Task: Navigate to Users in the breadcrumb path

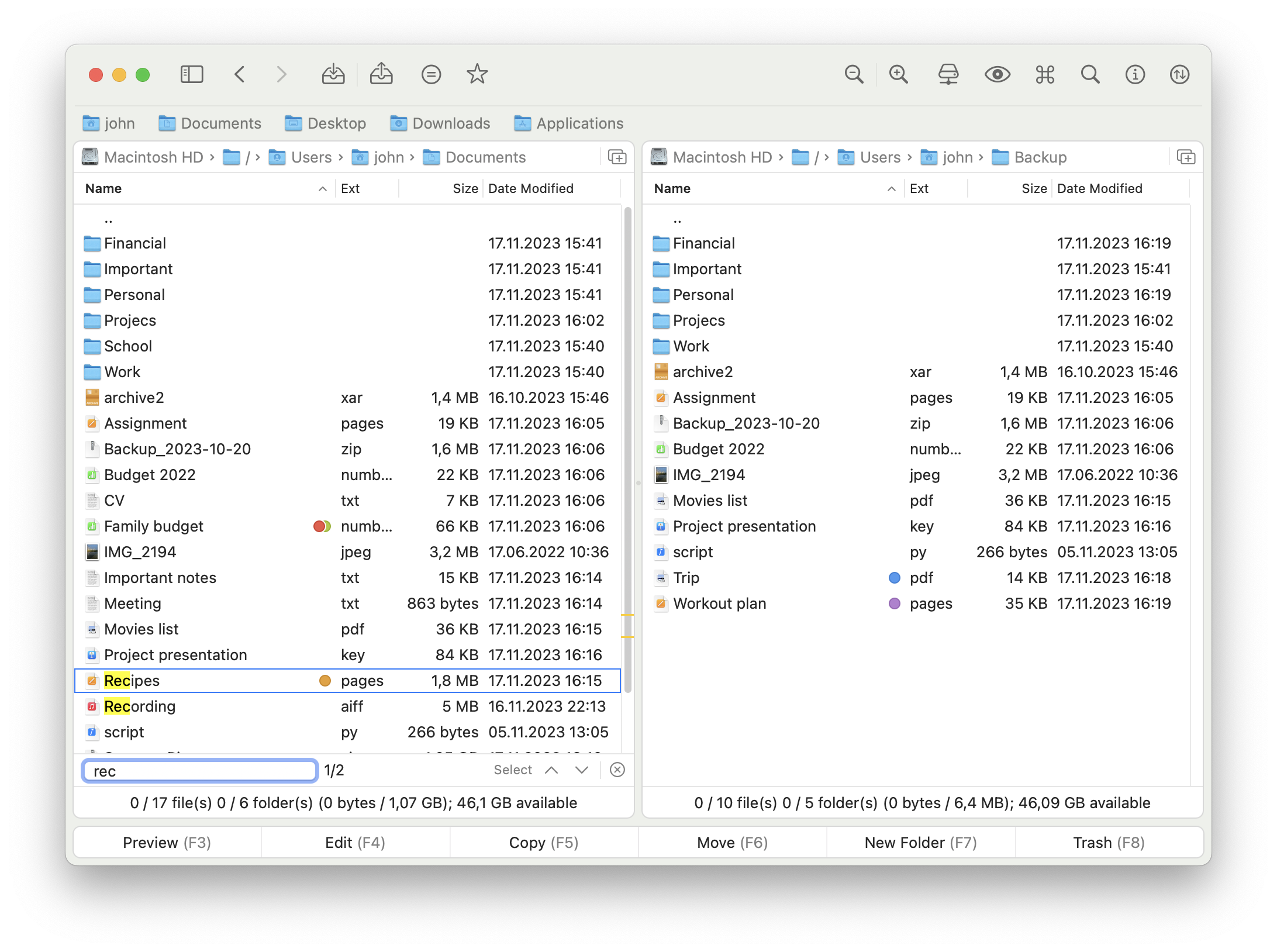Action: click(x=310, y=157)
